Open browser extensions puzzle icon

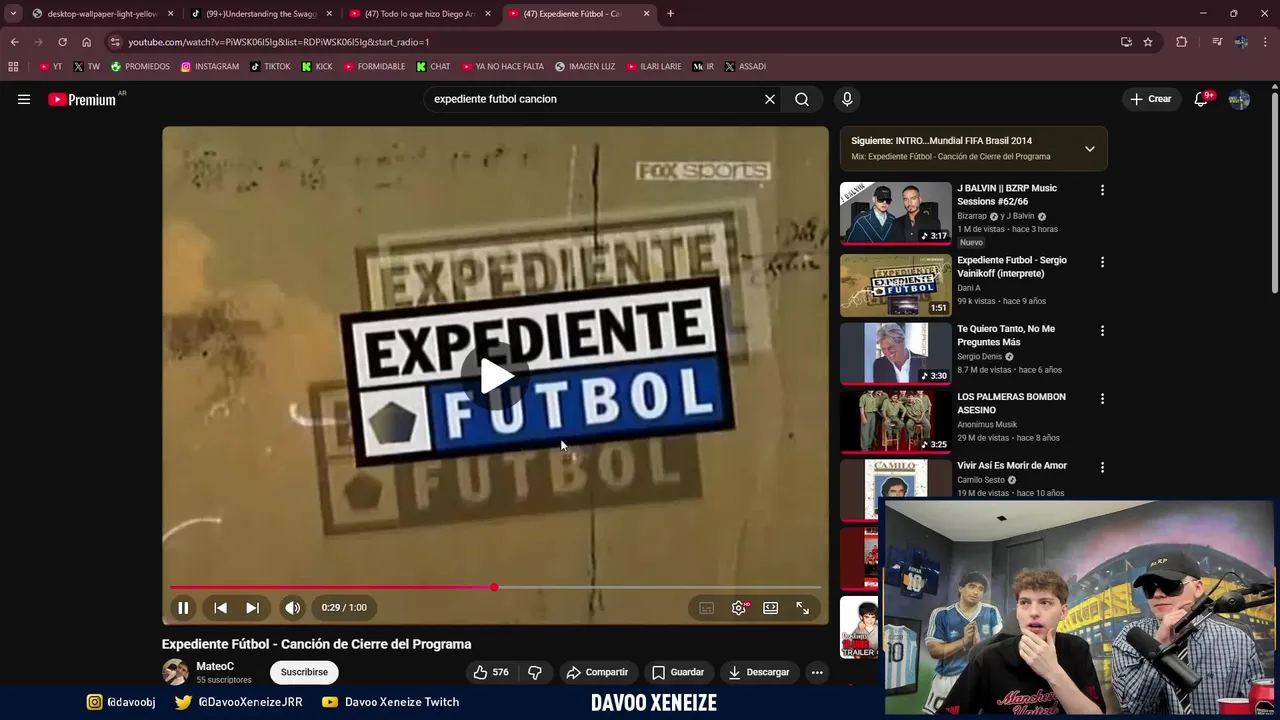coord(1181,42)
